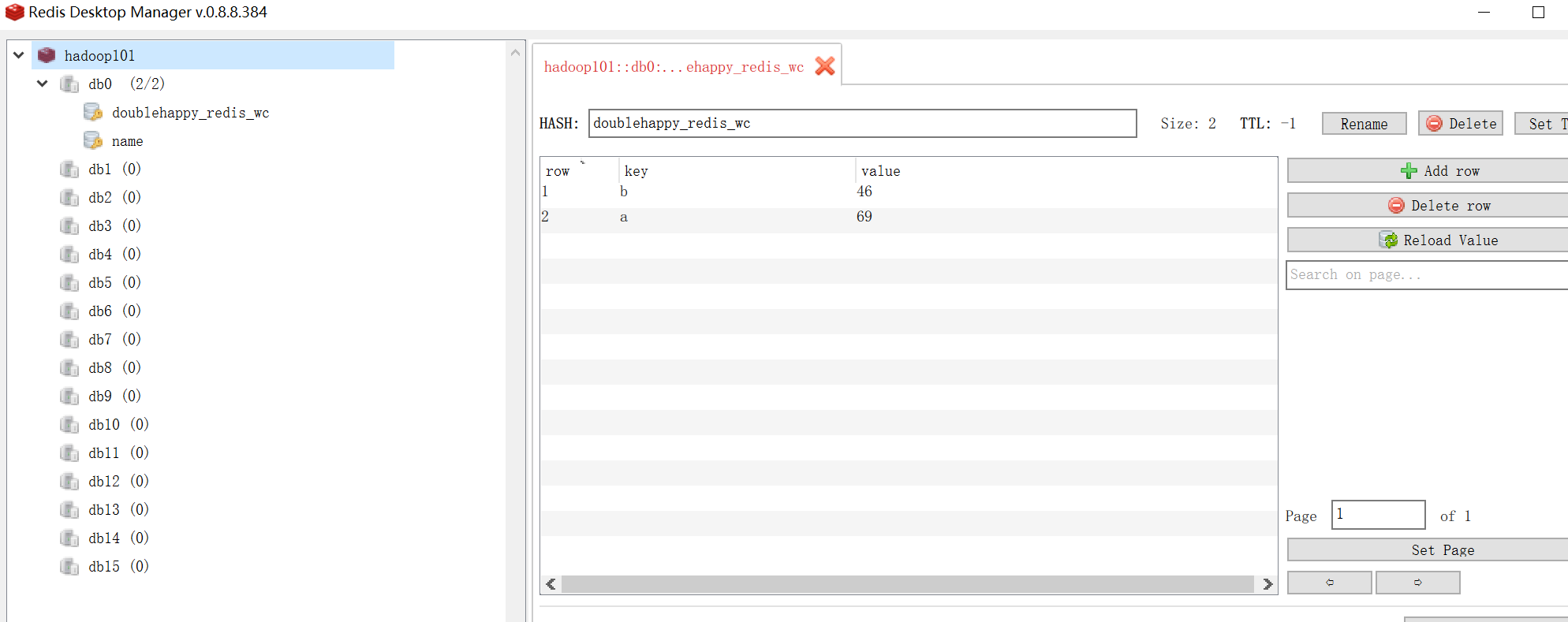Click the Rename button
1568x622 pixels.
point(1364,124)
